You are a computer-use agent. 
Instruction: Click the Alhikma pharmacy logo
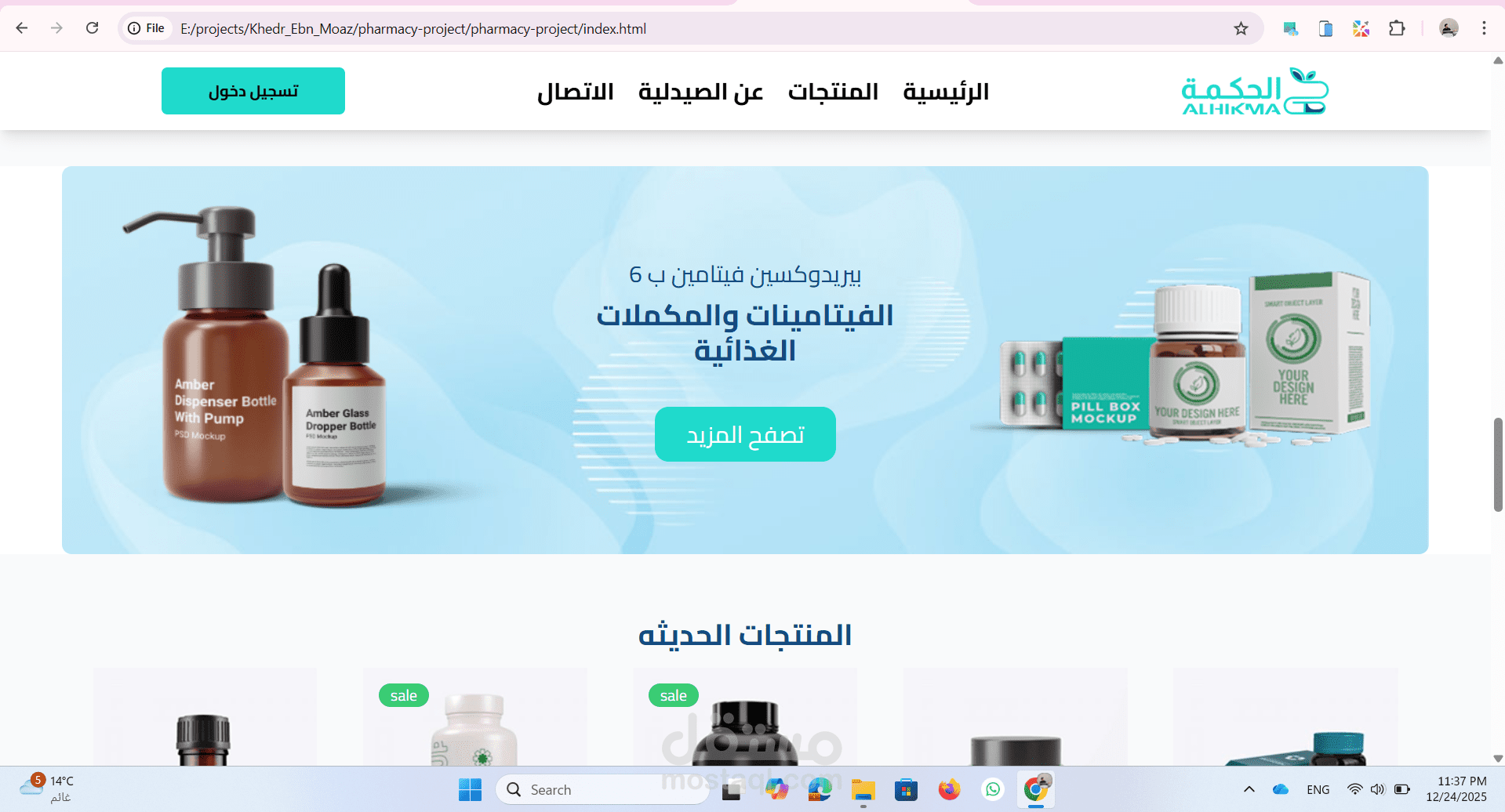click(1255, 92)
